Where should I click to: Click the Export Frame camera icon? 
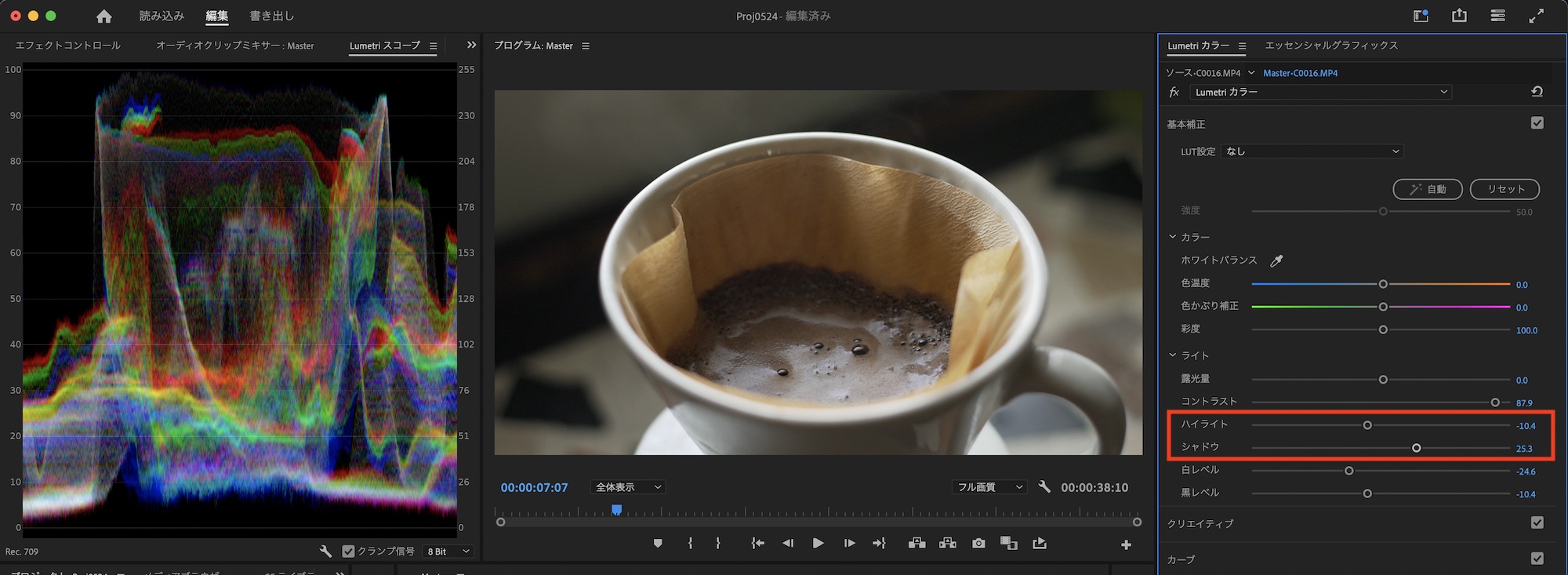(x=978, y=544)
